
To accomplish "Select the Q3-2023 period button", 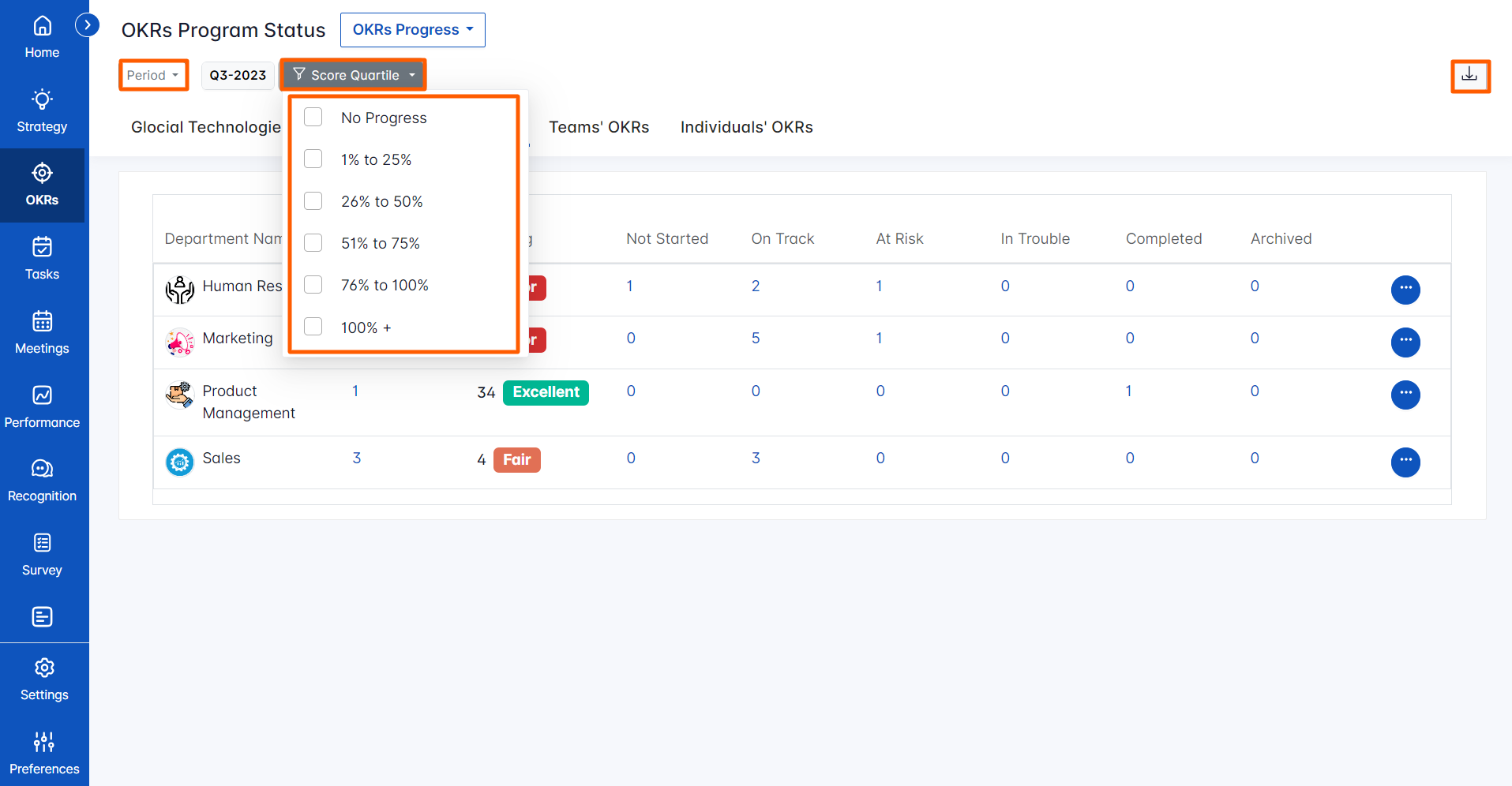I will click(237, 75).
